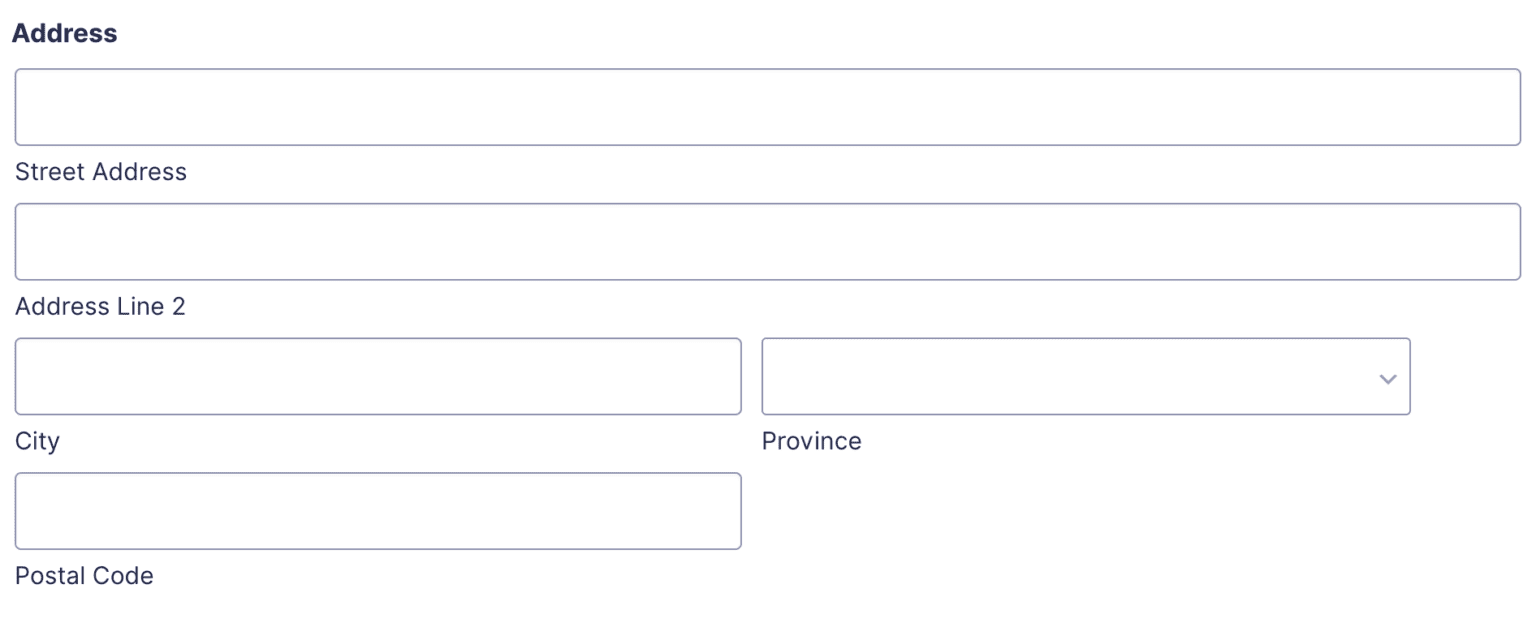Click the Address Line 2 label

coord(101,307)
